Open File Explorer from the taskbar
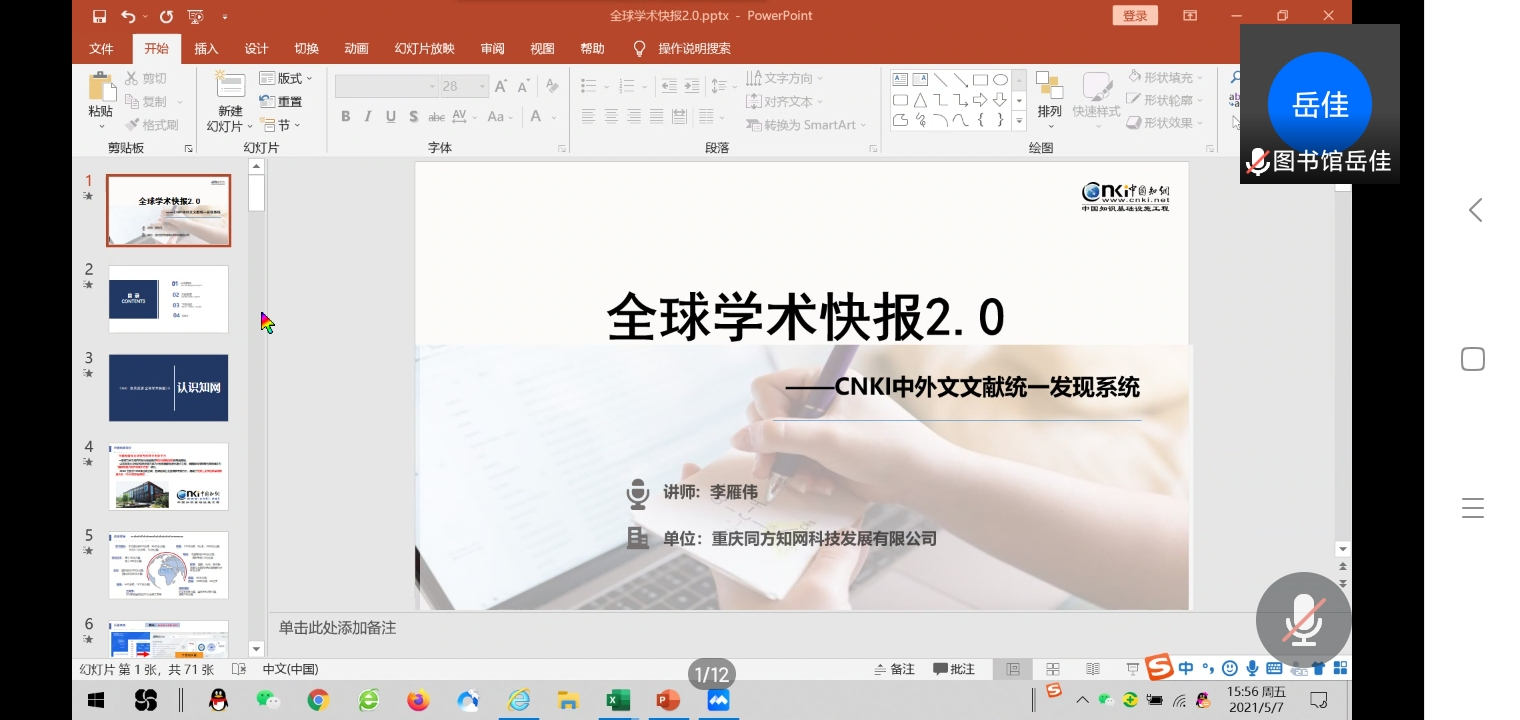Viewport: 1520px width, 720px height. (x=567, y=700)
